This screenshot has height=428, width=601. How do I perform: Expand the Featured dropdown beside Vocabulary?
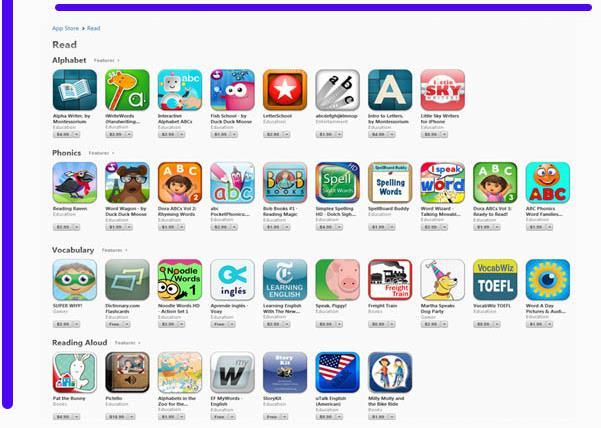click(115, 250)
